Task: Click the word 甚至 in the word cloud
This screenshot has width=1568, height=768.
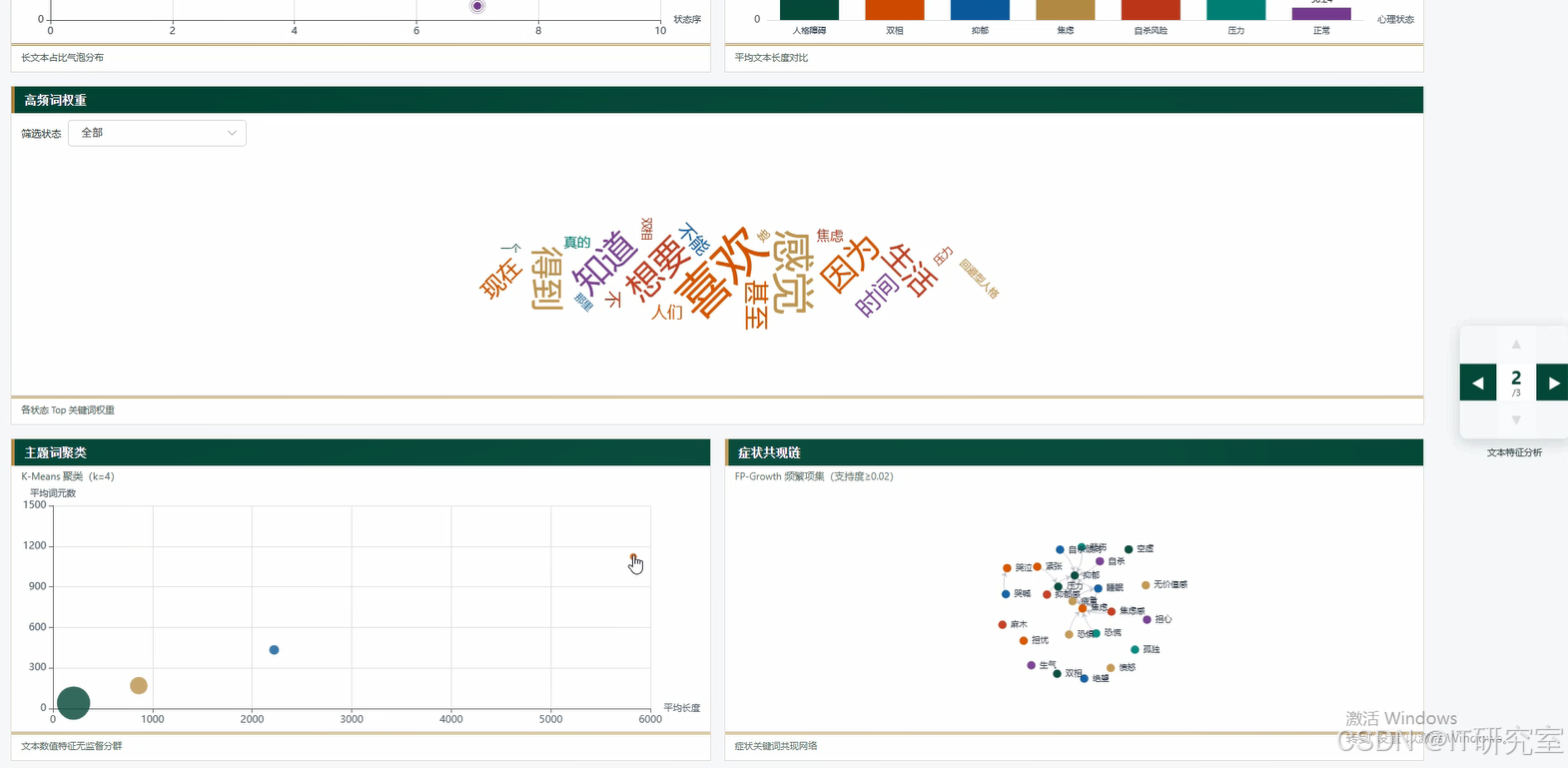Action: pyautogui.click(x=756, y=306)
